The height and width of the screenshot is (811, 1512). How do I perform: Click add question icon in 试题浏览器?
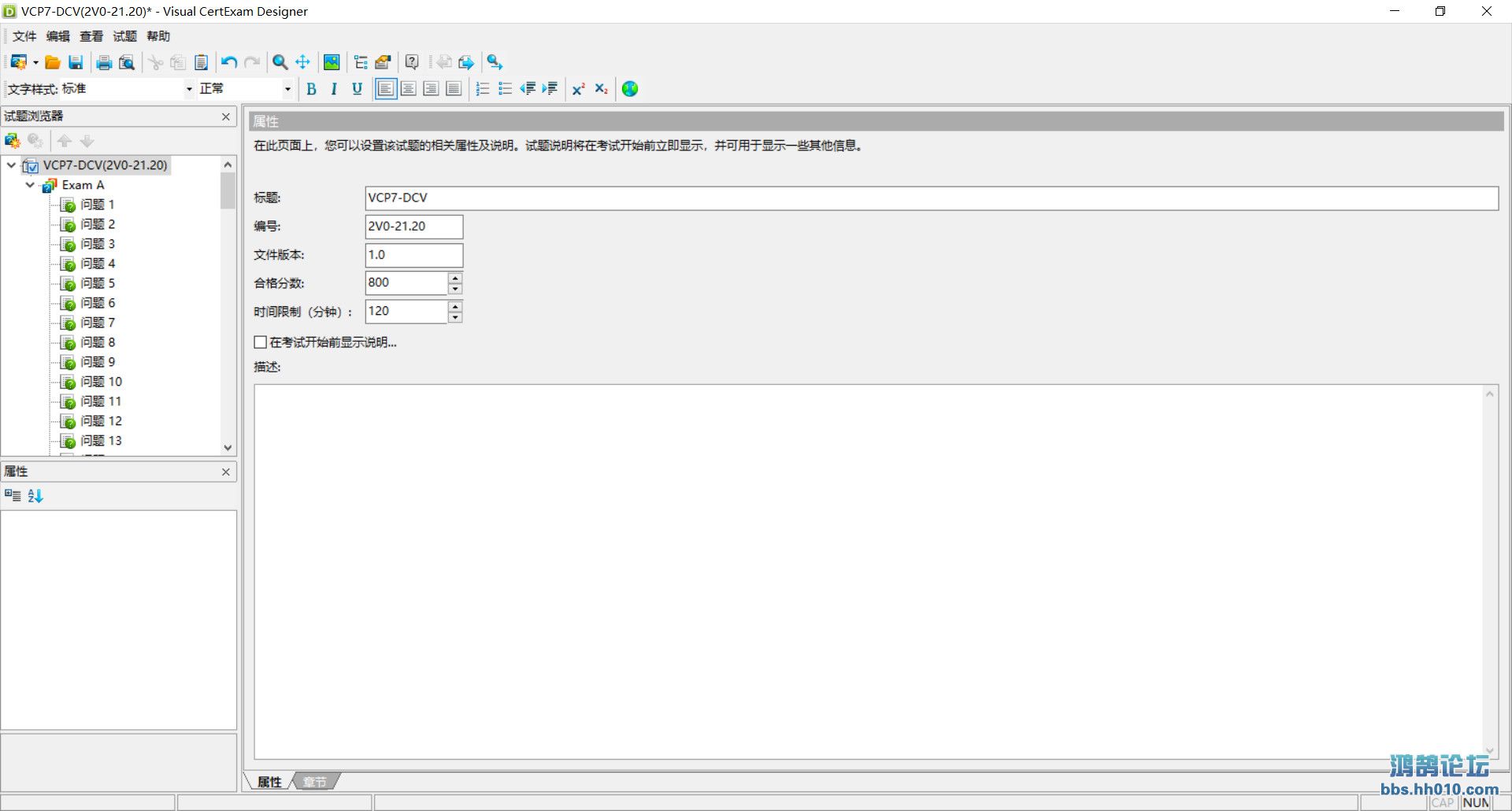[x=13, y=141]
